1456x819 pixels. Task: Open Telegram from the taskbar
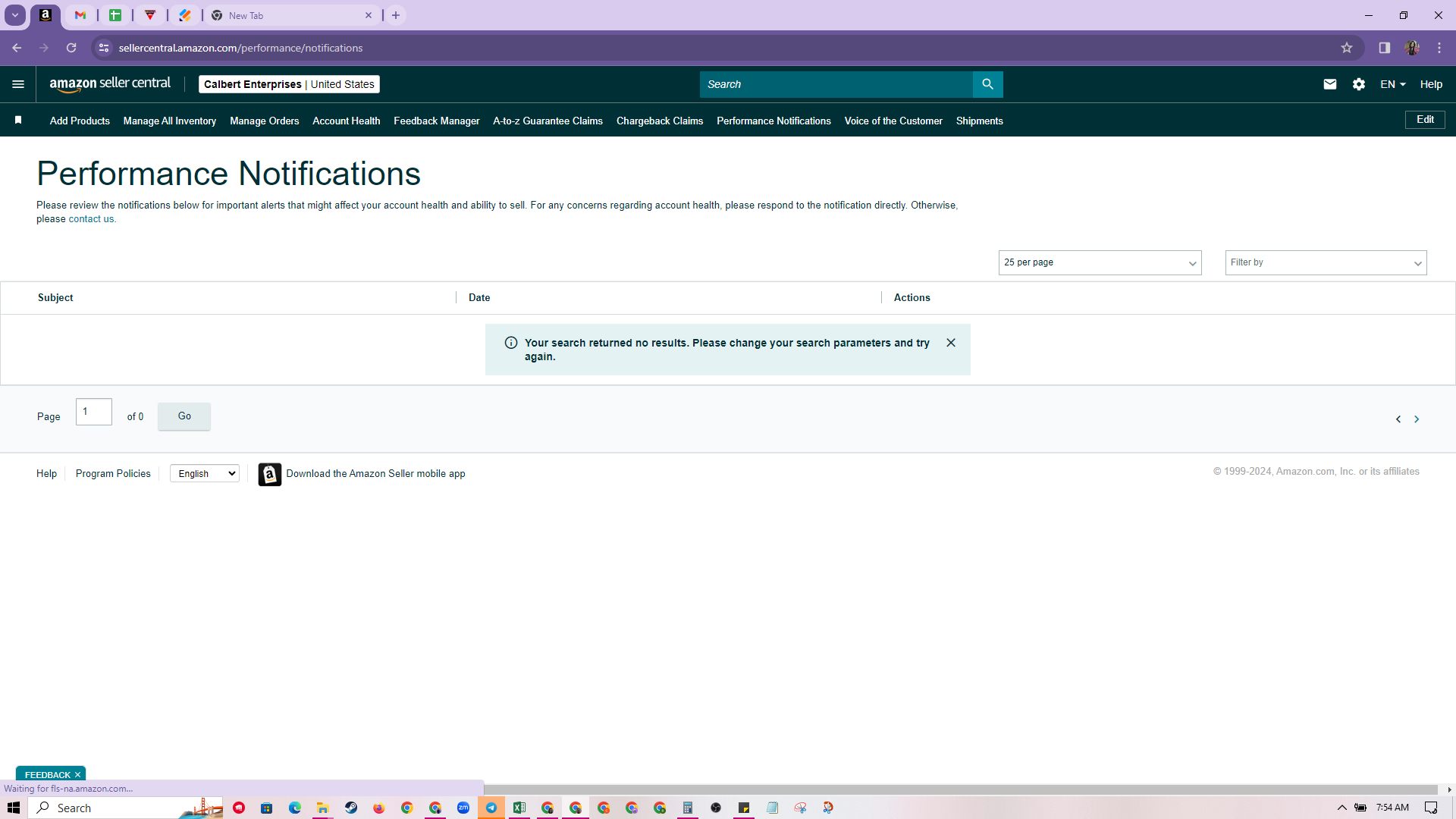pyautogui.click(x=491, y=808)
